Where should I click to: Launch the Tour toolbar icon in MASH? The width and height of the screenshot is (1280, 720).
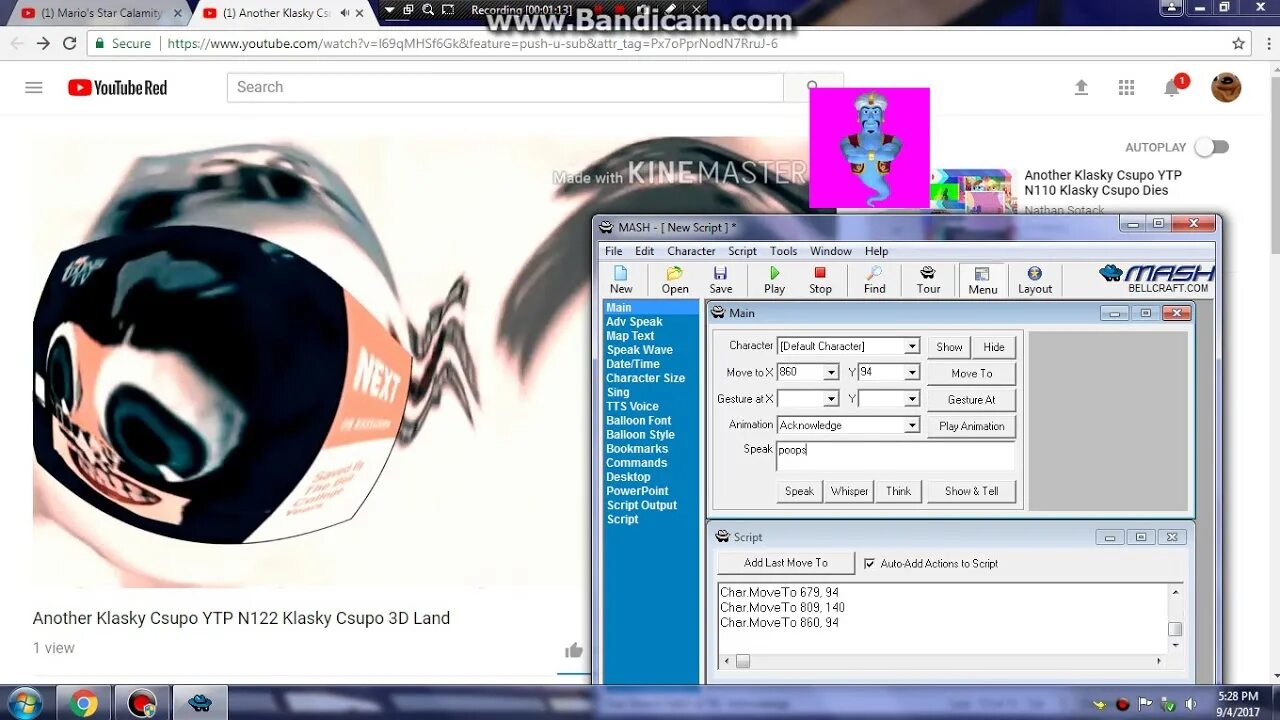pyautogui.click(x=928, y=280)
